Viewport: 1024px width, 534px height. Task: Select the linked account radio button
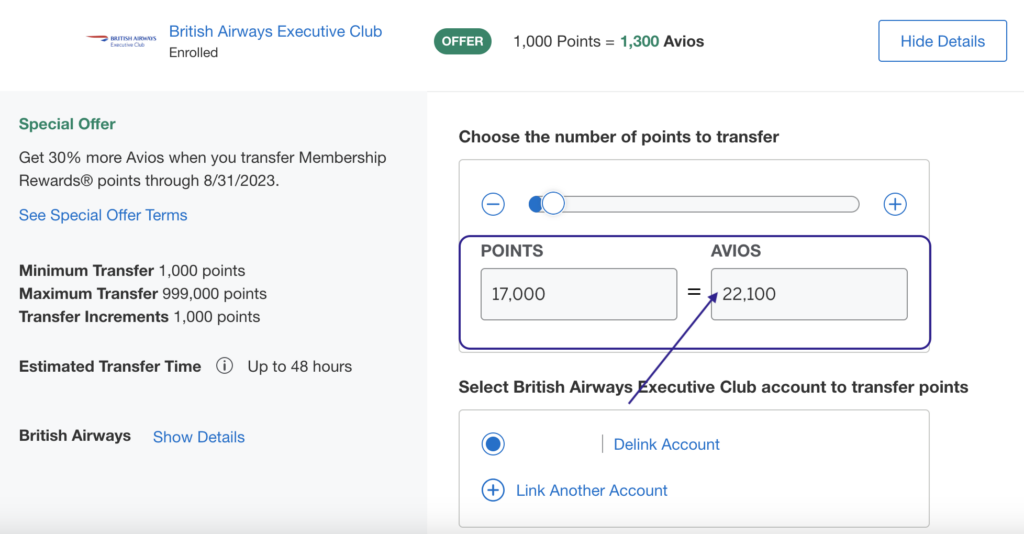click(x=493, y=444)
